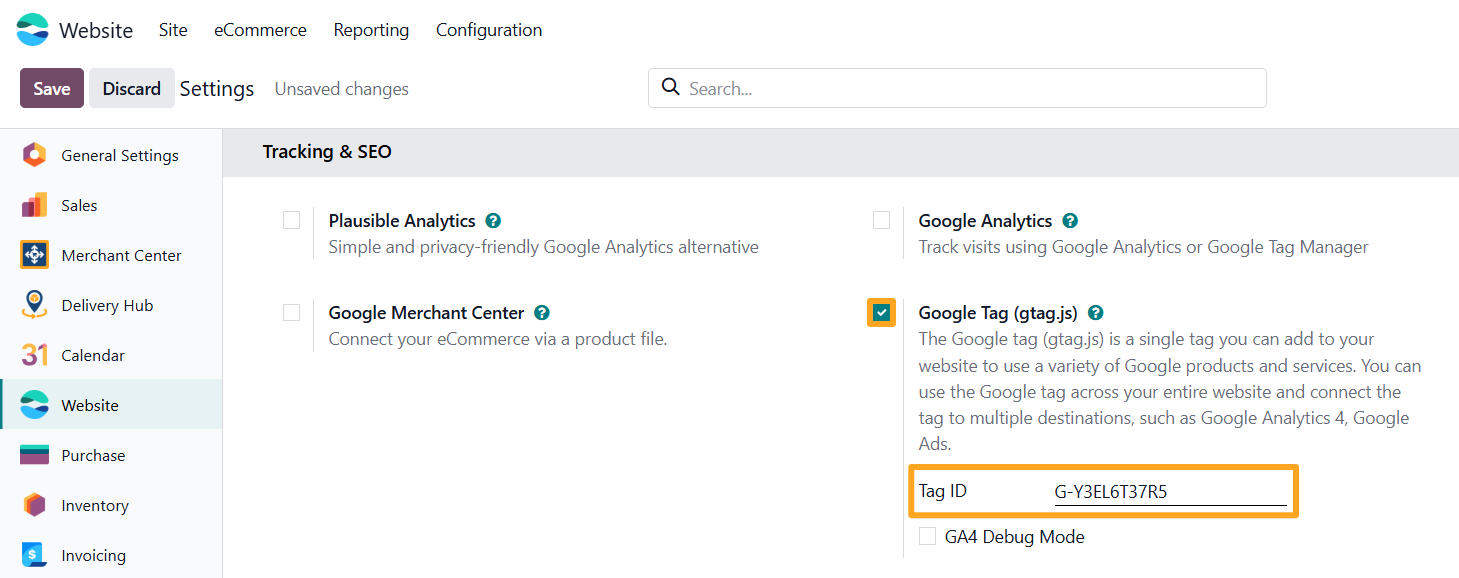Open help icon beside Plausible Analytics
The image size is (1459, 578).
pos(493,221)
